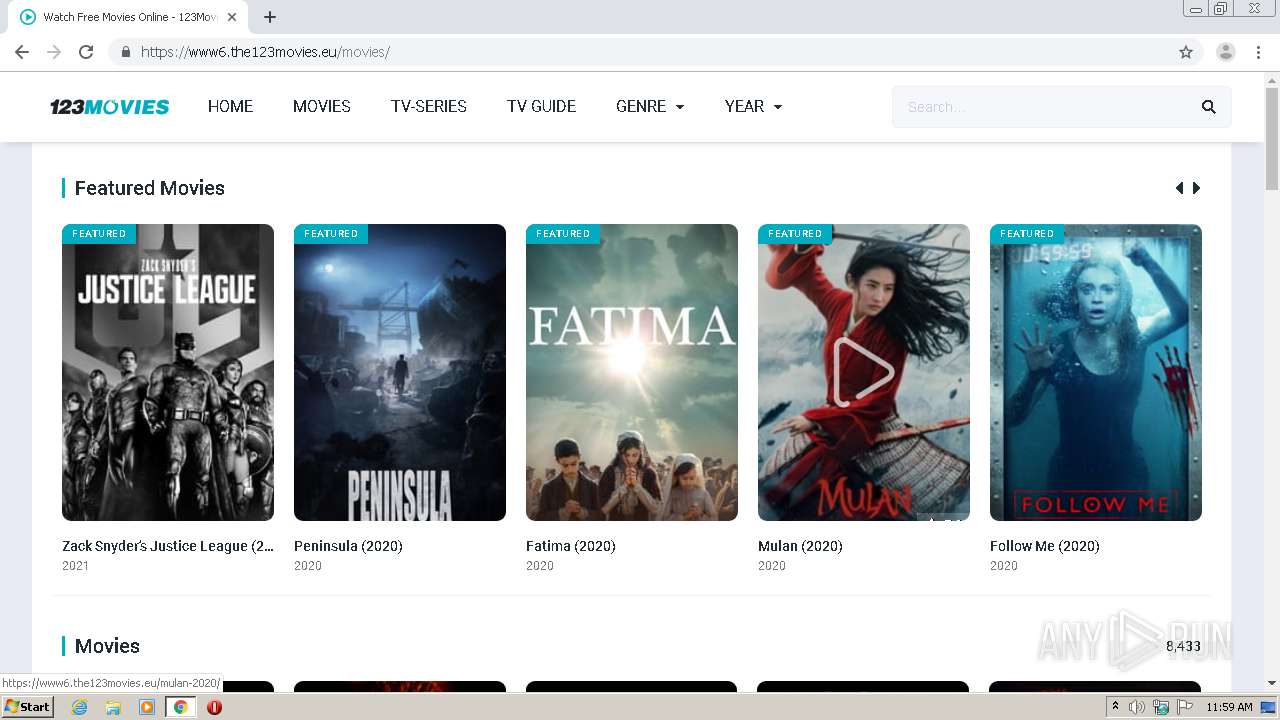Open the Zack Snyder's Justice League title link

click(168, 546)
